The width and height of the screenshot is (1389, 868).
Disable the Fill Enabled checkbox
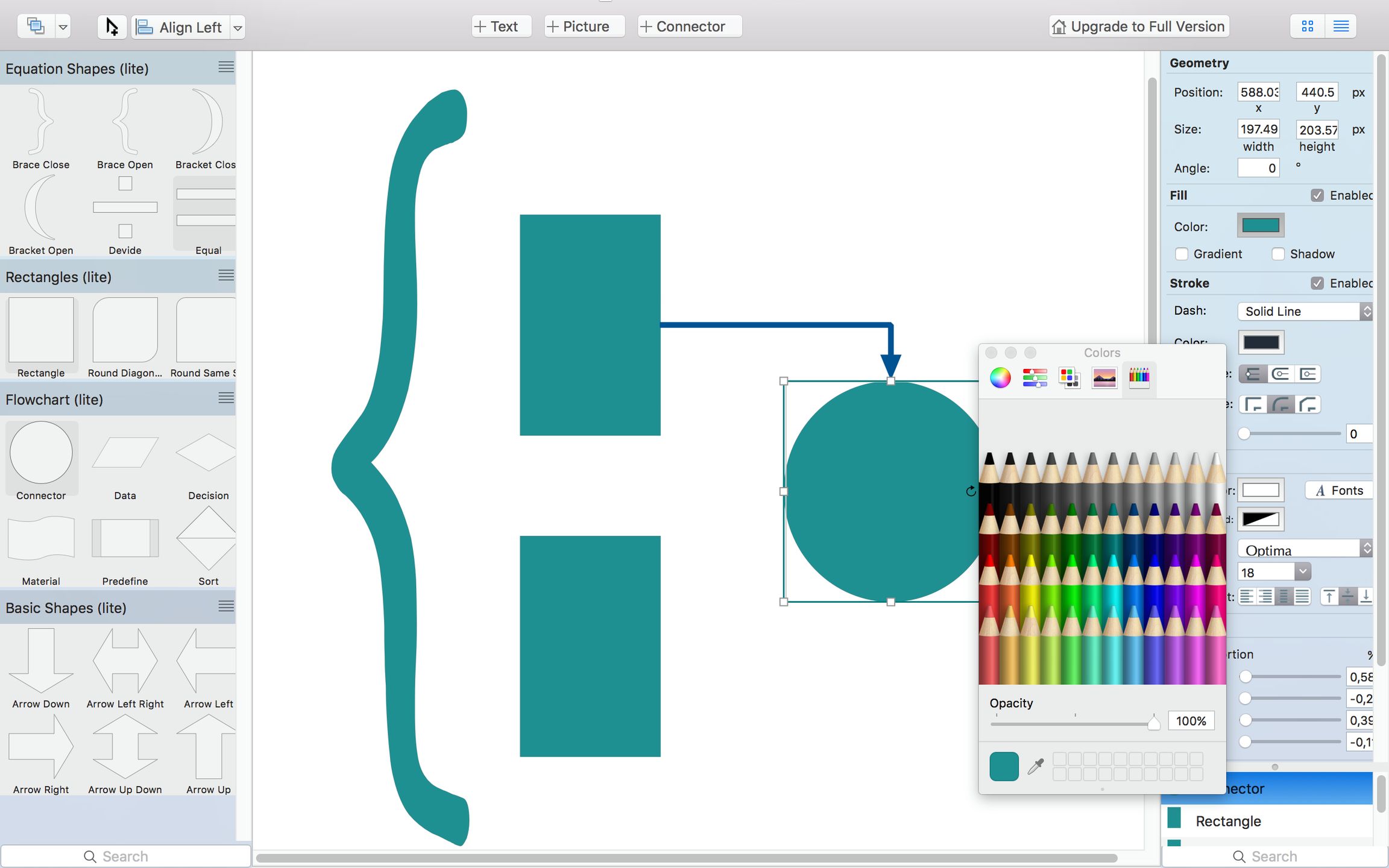(x=1318, y=195)
